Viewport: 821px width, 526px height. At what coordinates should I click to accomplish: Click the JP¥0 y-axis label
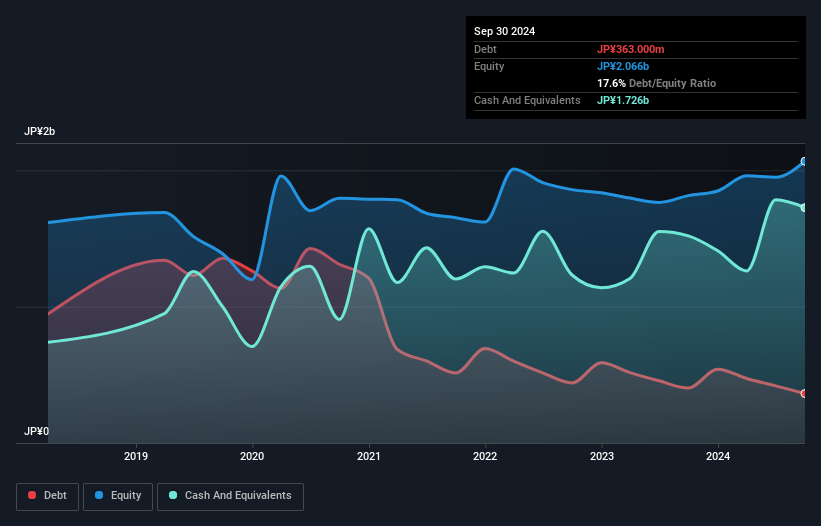pos(36,431)
